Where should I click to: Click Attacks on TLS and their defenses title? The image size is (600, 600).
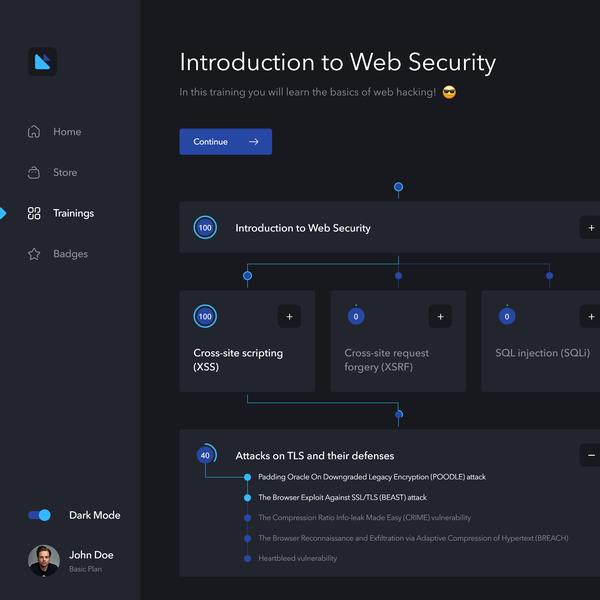click(315, 456)
